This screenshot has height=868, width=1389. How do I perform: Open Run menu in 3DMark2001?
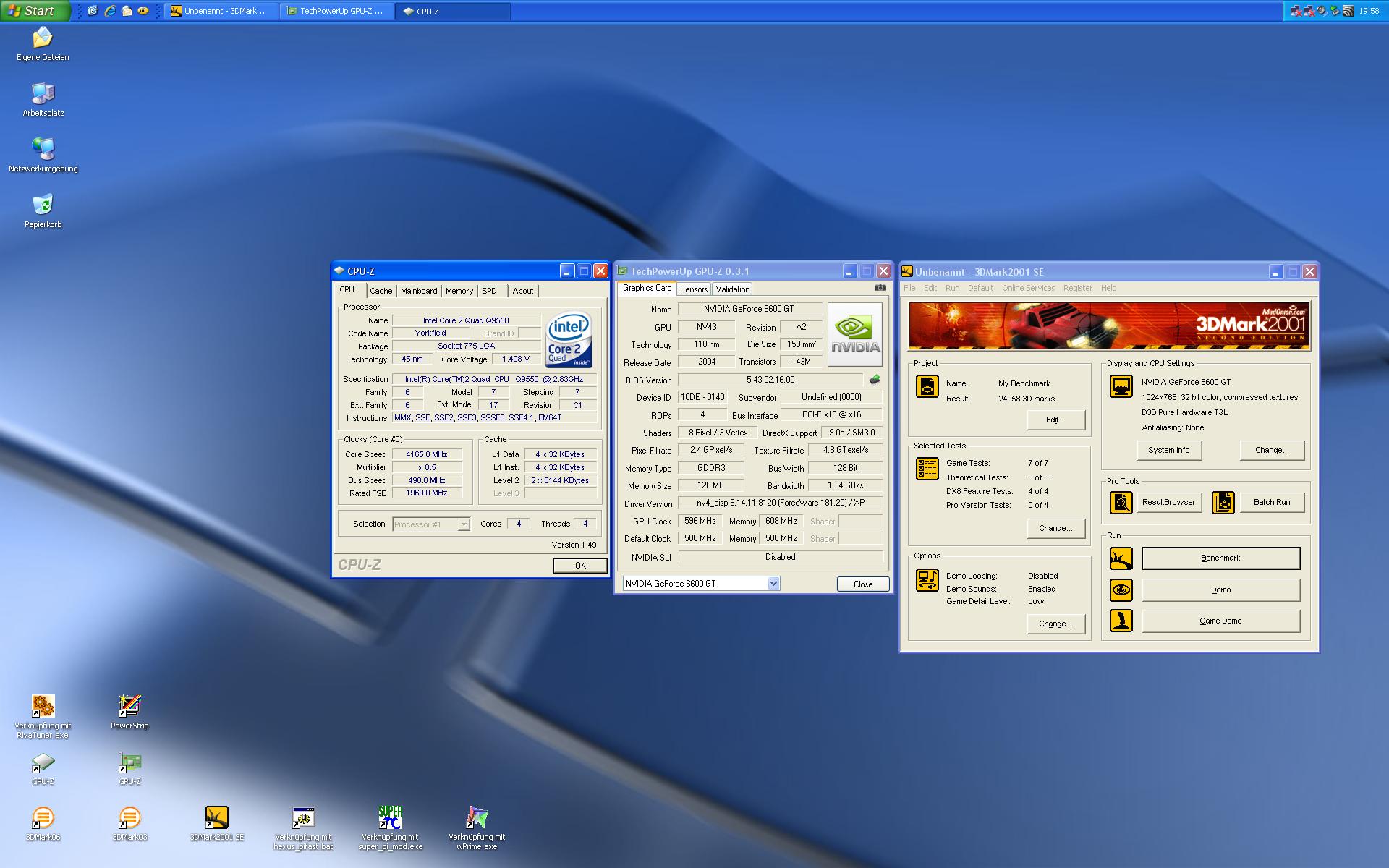pyautogui.click(x=953, y=288)
